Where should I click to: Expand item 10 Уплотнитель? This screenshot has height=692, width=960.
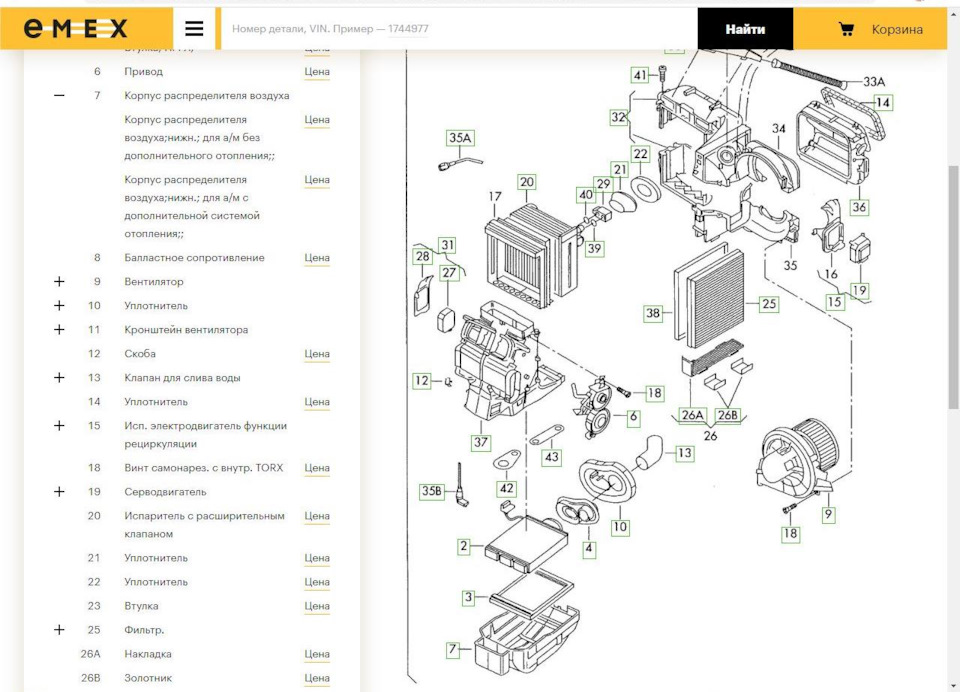(59, 306)
